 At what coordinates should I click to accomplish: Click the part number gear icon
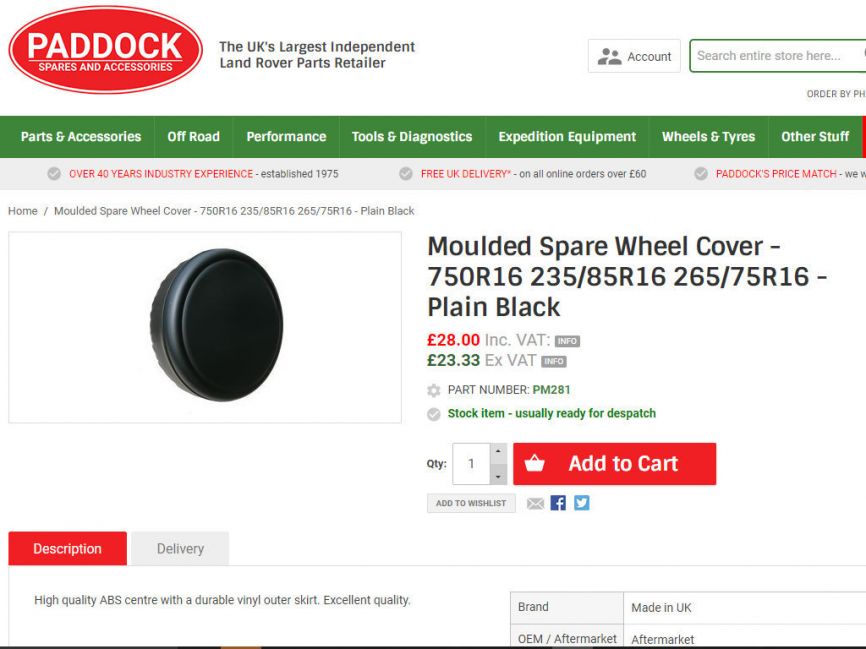434,391
